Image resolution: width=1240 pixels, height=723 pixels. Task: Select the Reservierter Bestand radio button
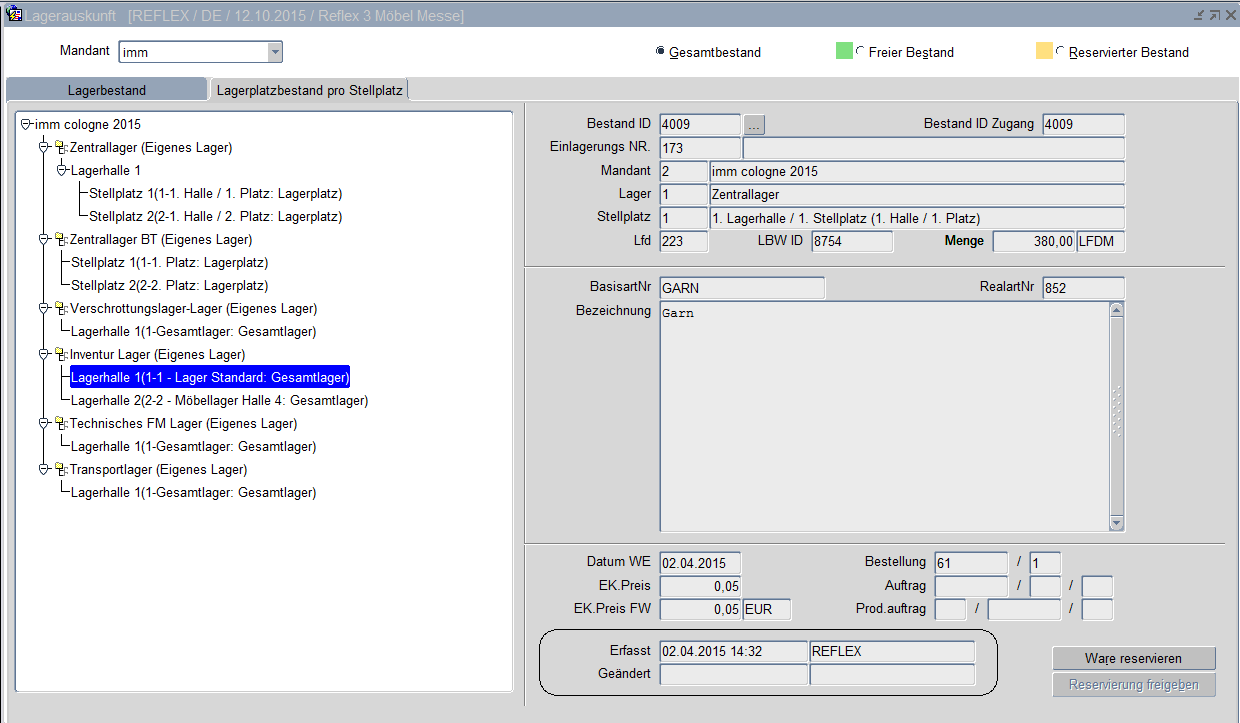(1060, 52)
